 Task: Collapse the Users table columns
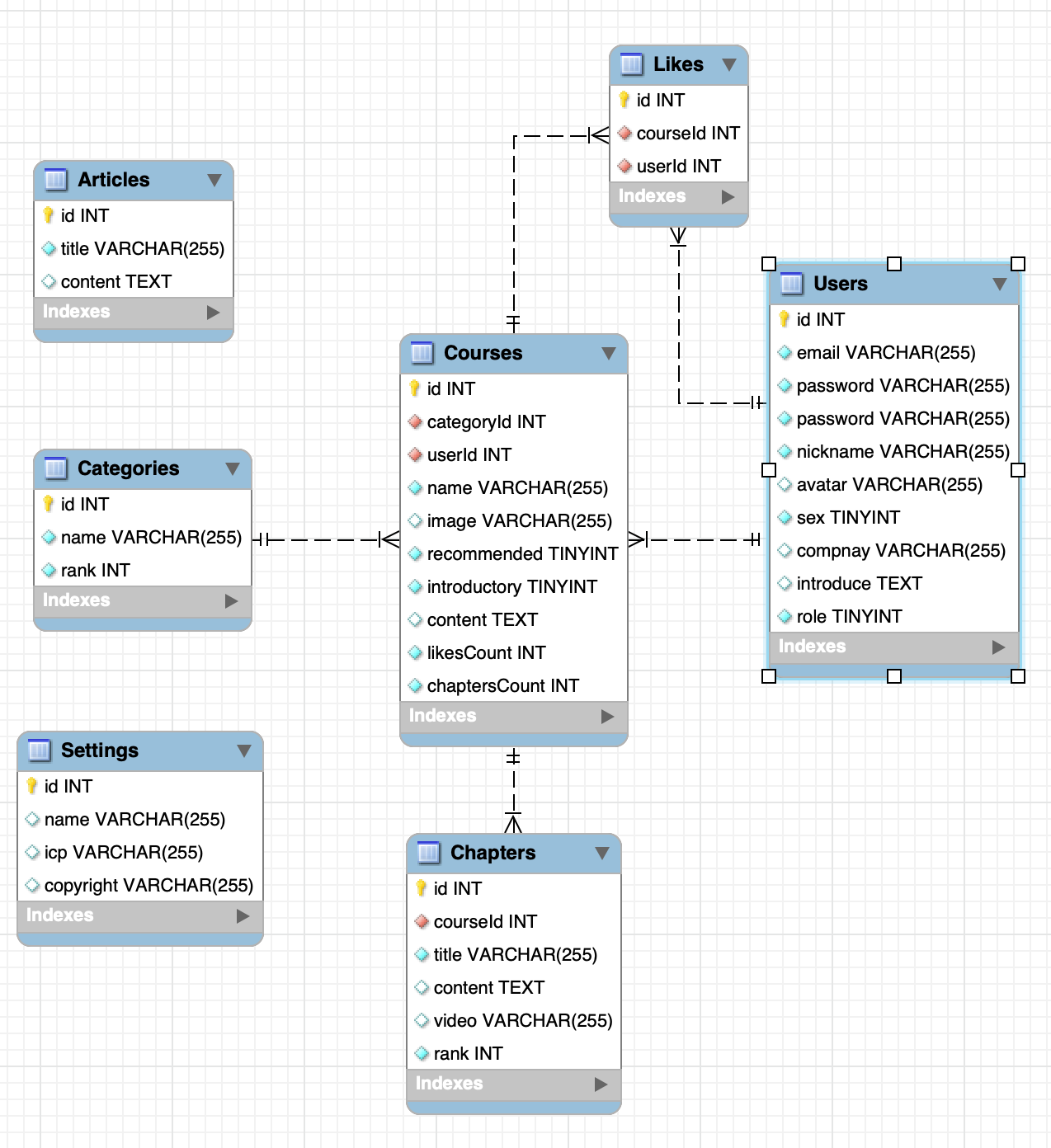[x=1000, y=284]
